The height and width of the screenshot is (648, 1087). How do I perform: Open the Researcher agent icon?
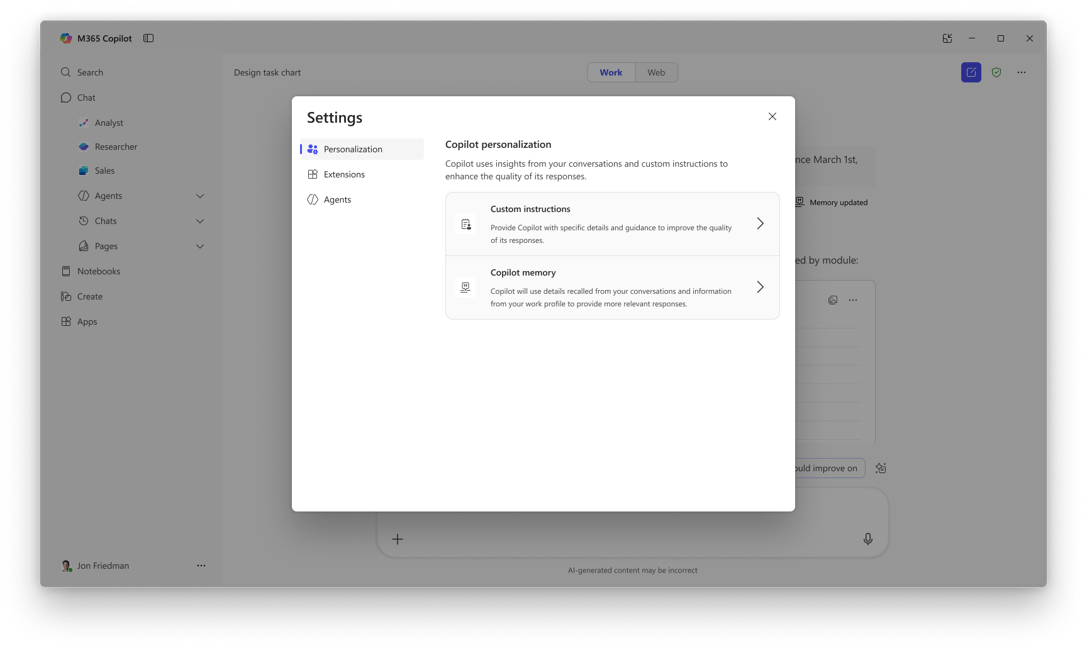click(x=83, y=147)
